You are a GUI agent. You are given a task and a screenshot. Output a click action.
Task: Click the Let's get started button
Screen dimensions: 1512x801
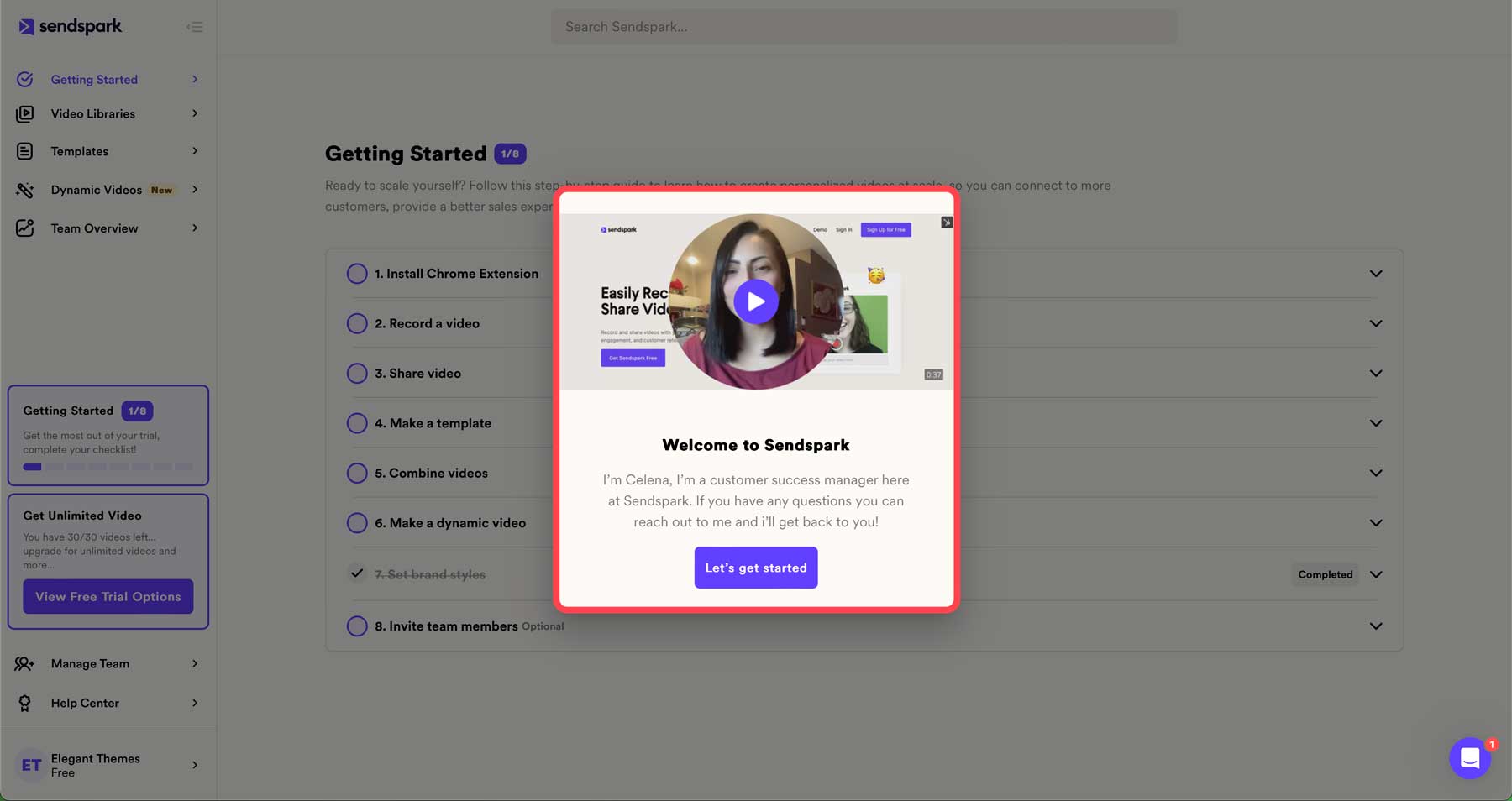(x=755, y=568)
